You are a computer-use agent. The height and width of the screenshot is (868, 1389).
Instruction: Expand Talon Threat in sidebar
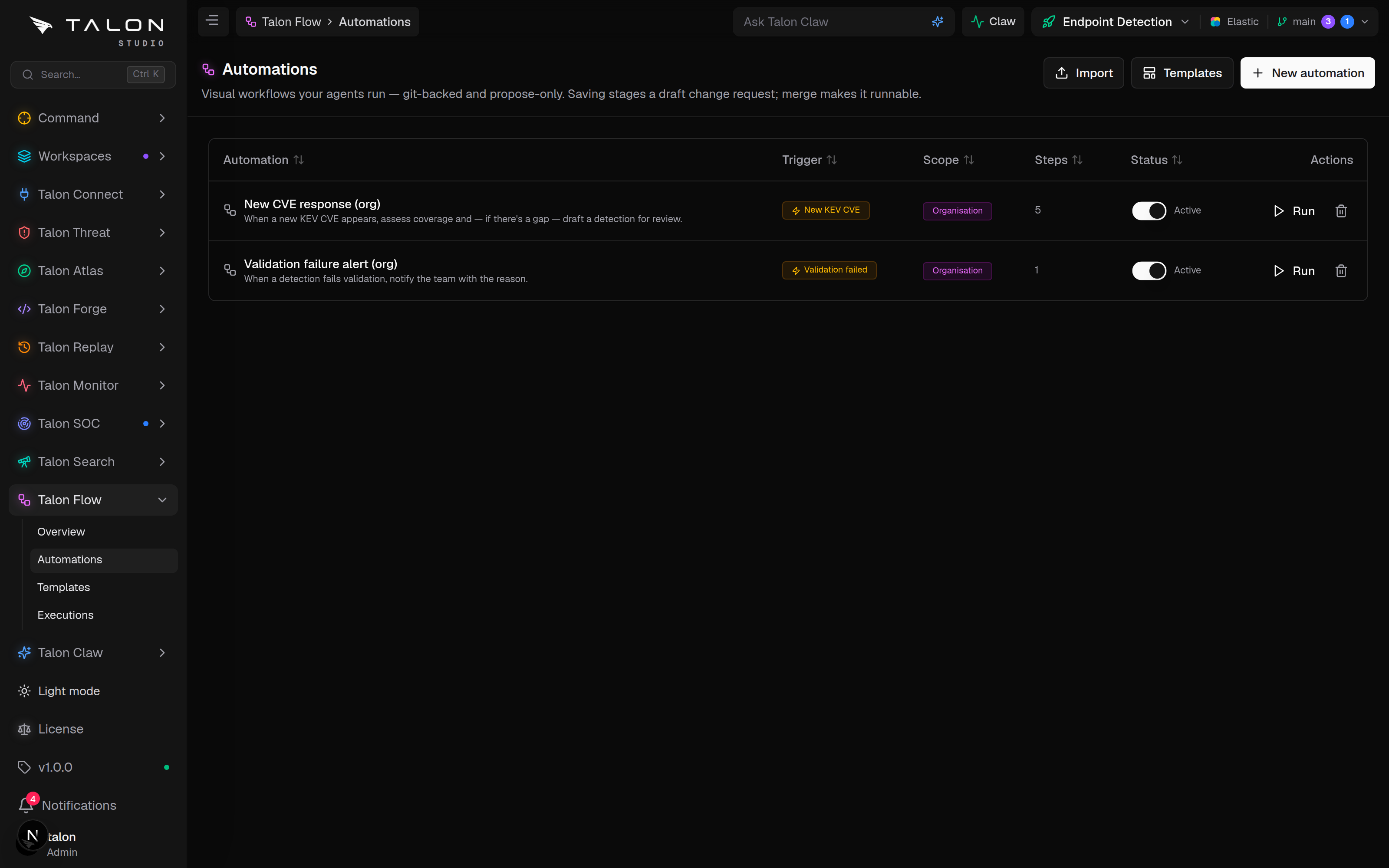pos(93,233)
